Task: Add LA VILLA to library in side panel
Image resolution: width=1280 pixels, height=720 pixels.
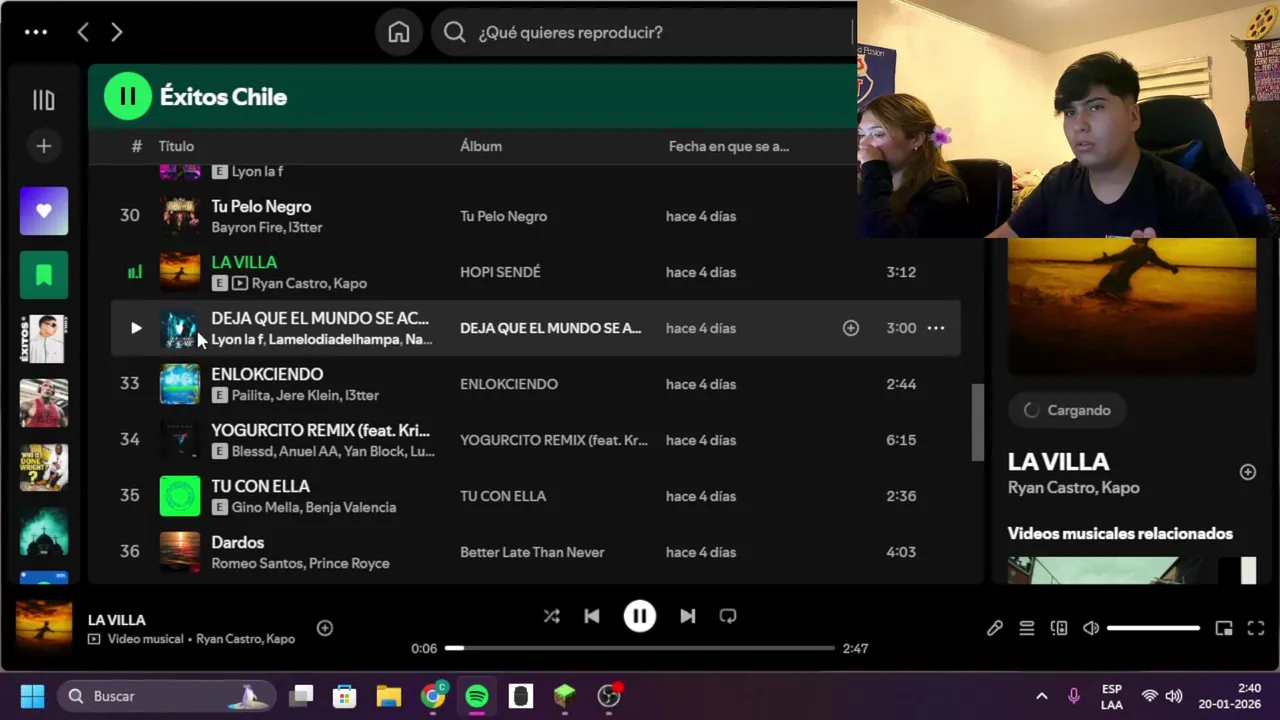Action: [1248, 472]
